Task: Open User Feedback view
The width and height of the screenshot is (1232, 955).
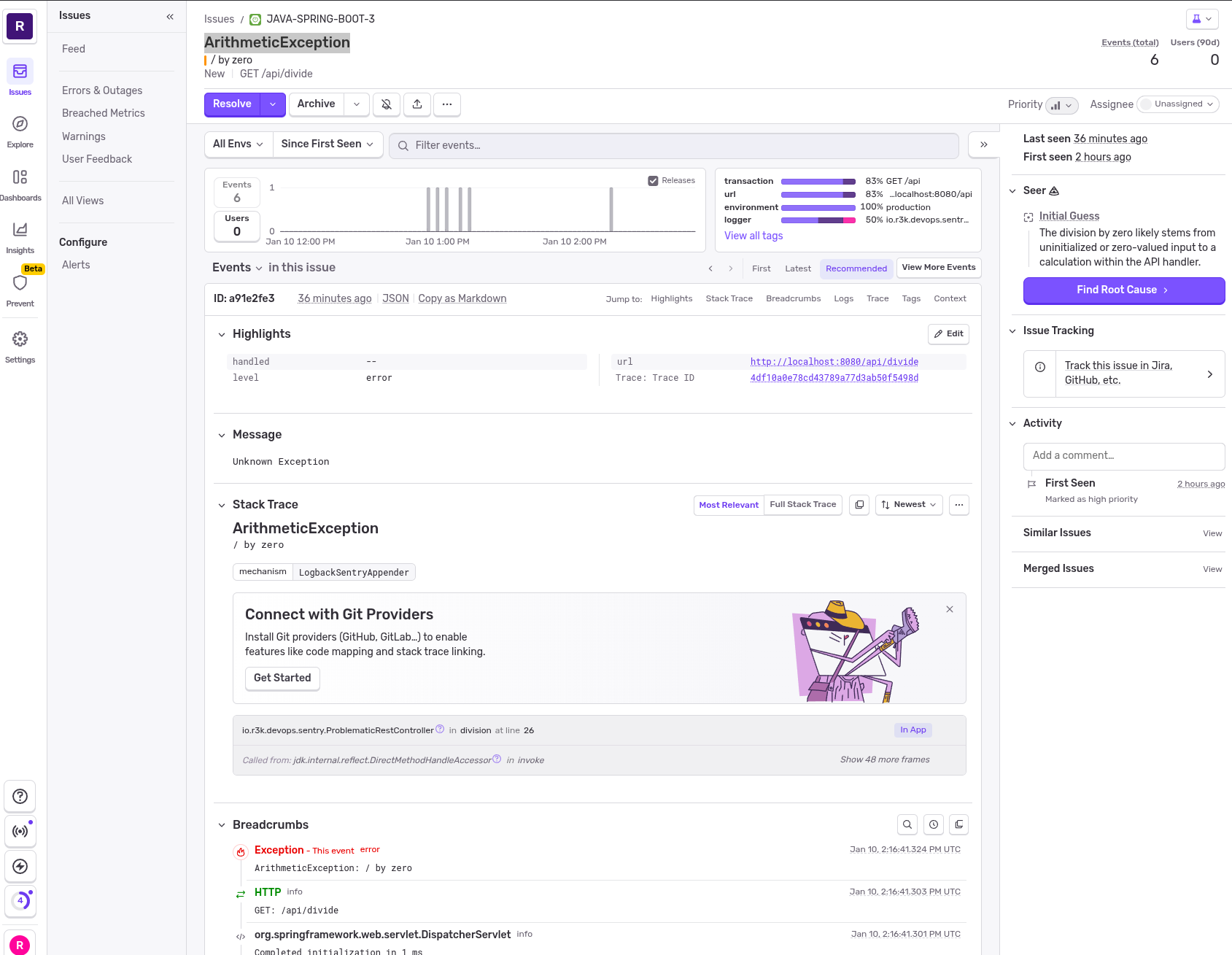Action: 97,159
